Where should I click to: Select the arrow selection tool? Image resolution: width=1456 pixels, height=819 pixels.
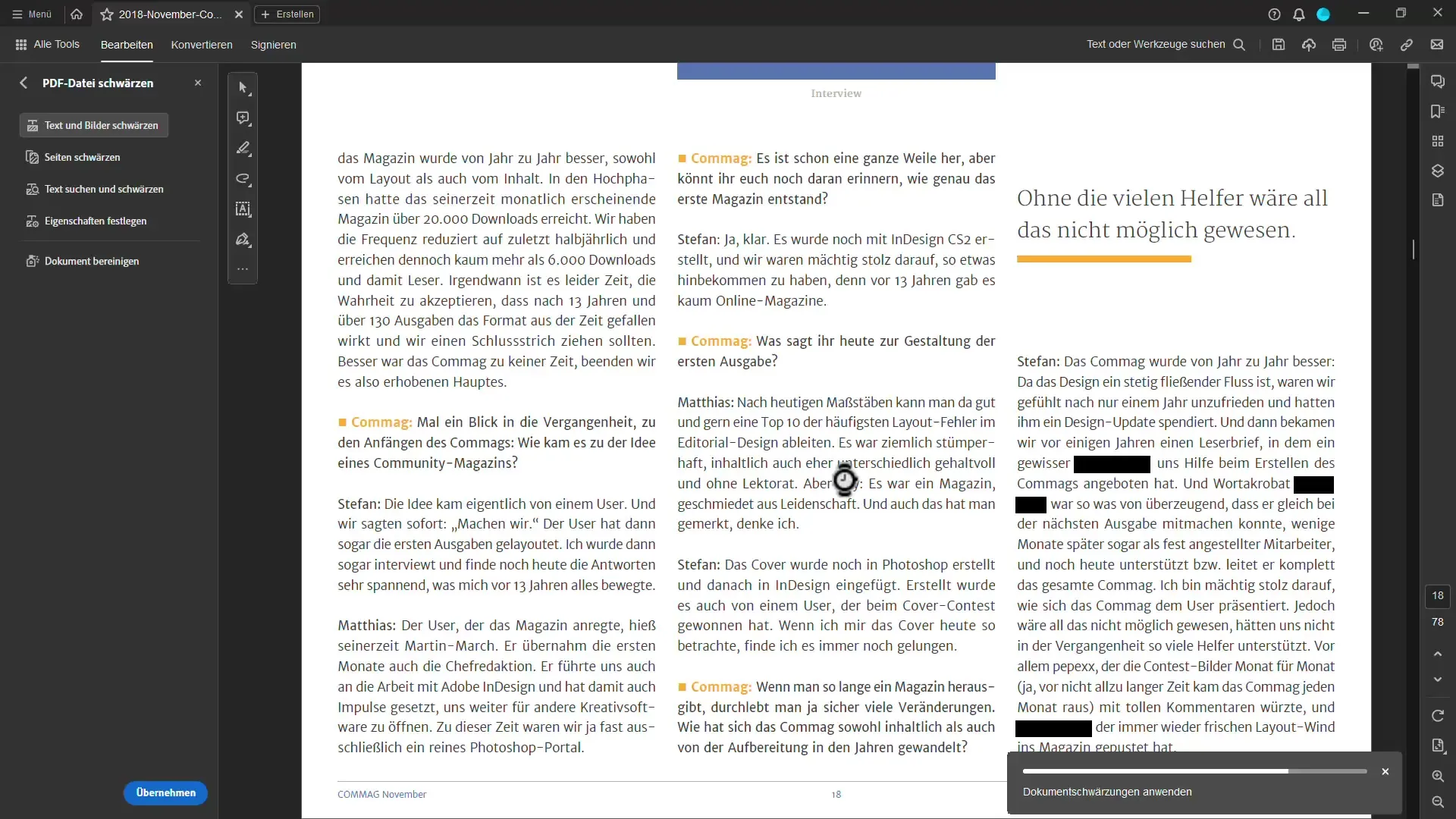pyautogui.click(x=243, y=88)
